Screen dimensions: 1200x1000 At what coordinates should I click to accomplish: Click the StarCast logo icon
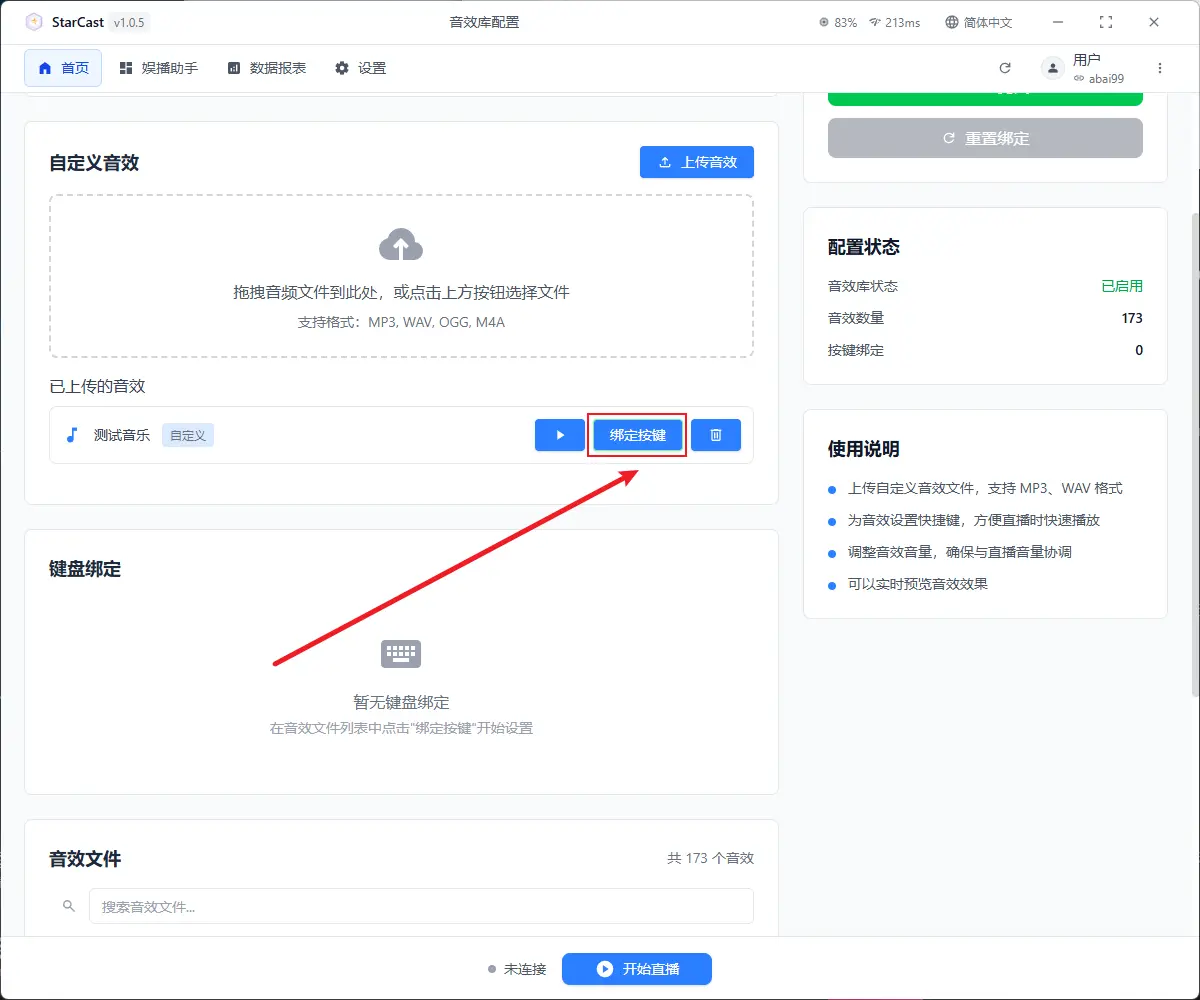pos(34,22)
